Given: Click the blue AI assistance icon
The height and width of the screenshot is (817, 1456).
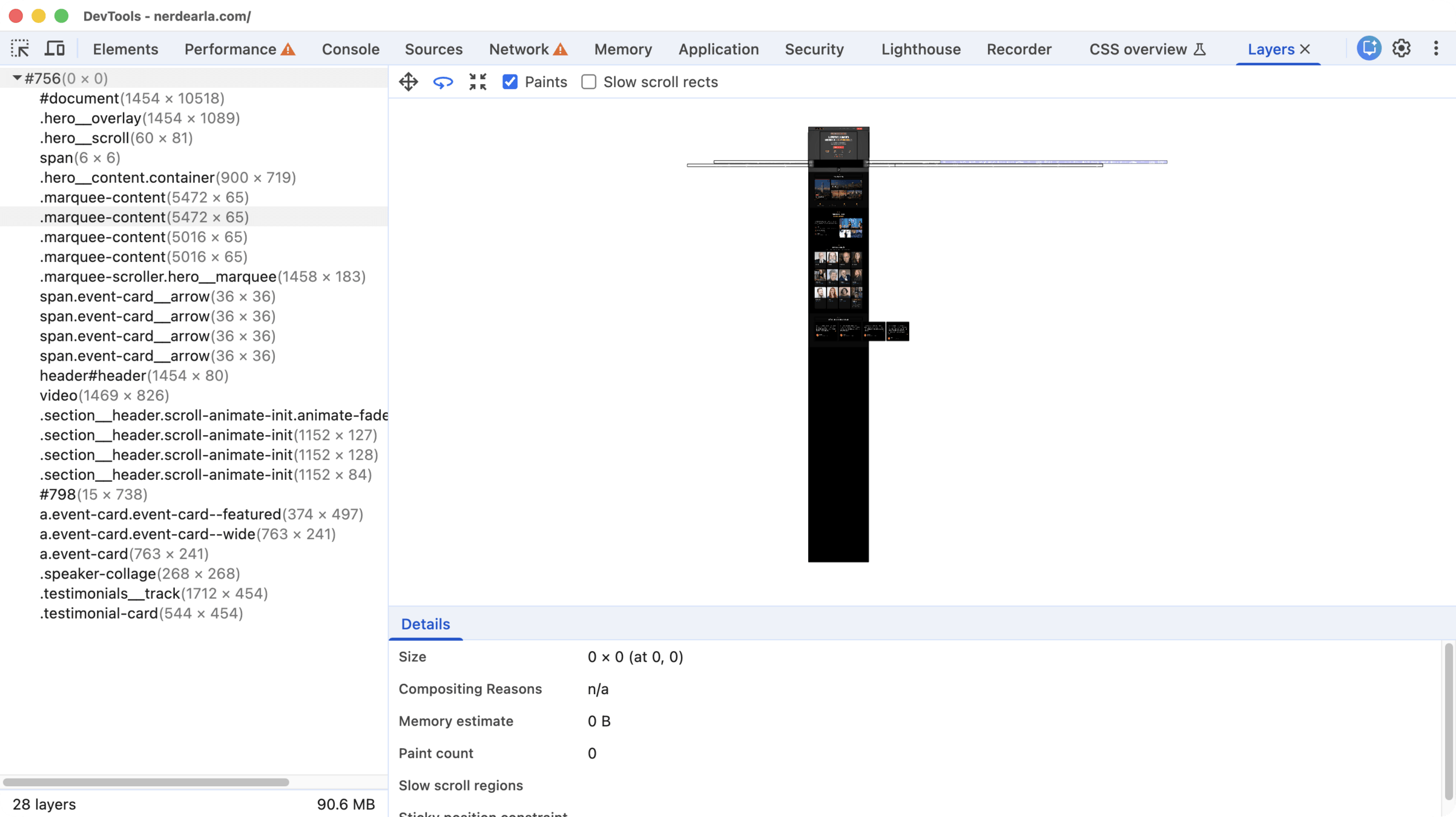Looking at the screenshot, I should coord(1368,48).
